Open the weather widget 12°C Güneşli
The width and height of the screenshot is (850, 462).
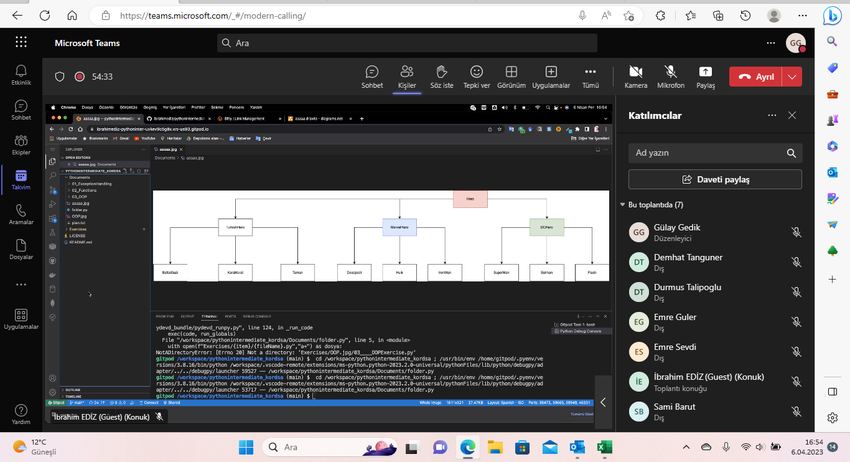click(35, 447)
